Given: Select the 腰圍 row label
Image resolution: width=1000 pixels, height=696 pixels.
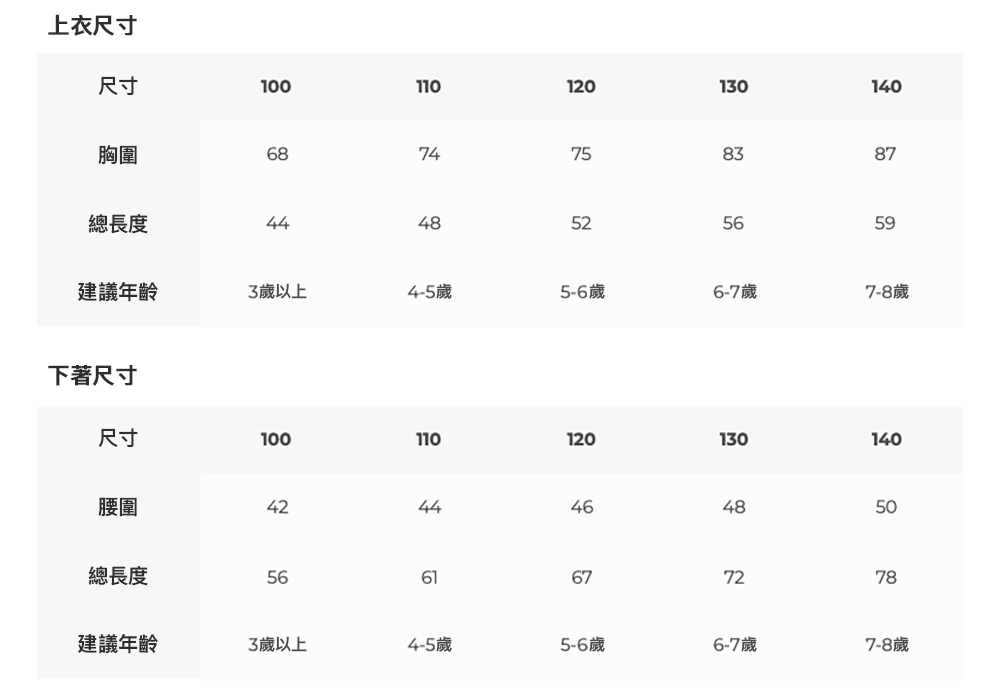Looking at the screenshot, I should pyautogui.click(x=118, y=508).
